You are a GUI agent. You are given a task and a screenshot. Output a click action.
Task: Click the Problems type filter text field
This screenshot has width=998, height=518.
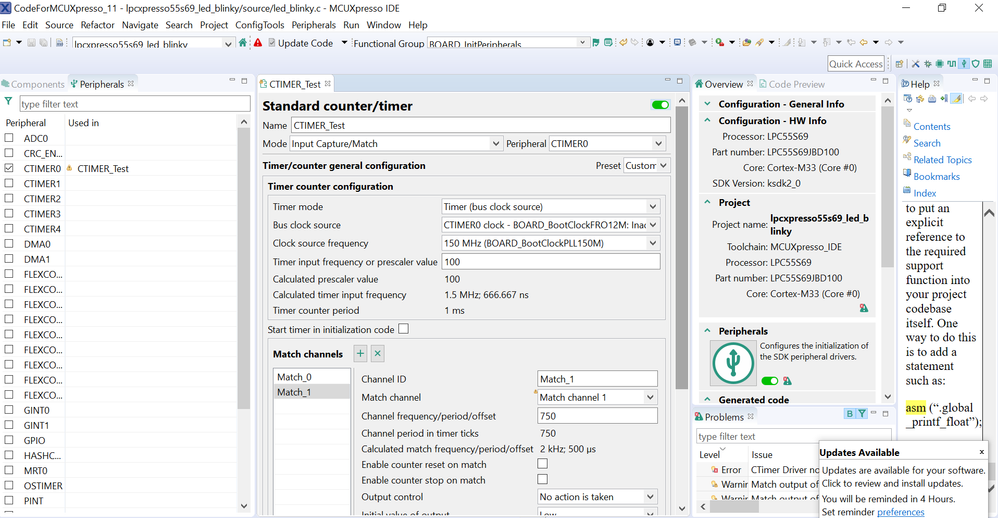click(x=792, y=436)
